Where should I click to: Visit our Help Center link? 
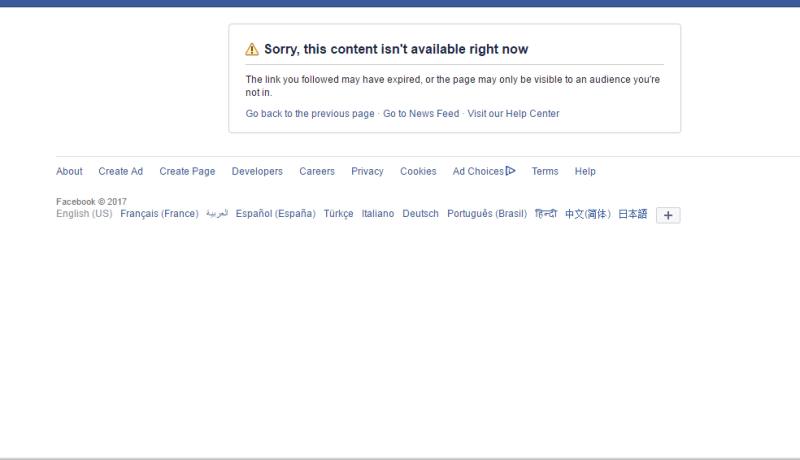[x=513, y=114]
